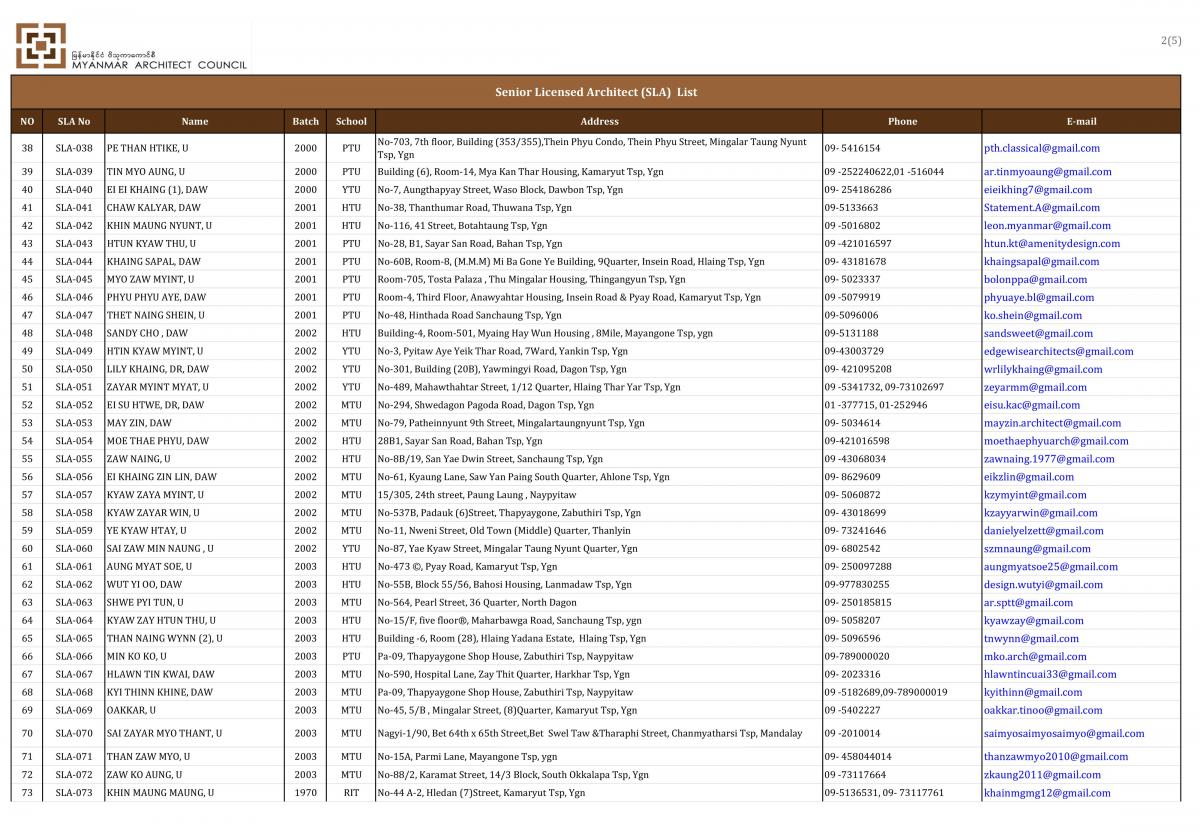Open email link htun.kt@amenitydesign.com
The width and height of the screenshot is (1200, 833).
pyautogui.click(x=1051, y=244)
